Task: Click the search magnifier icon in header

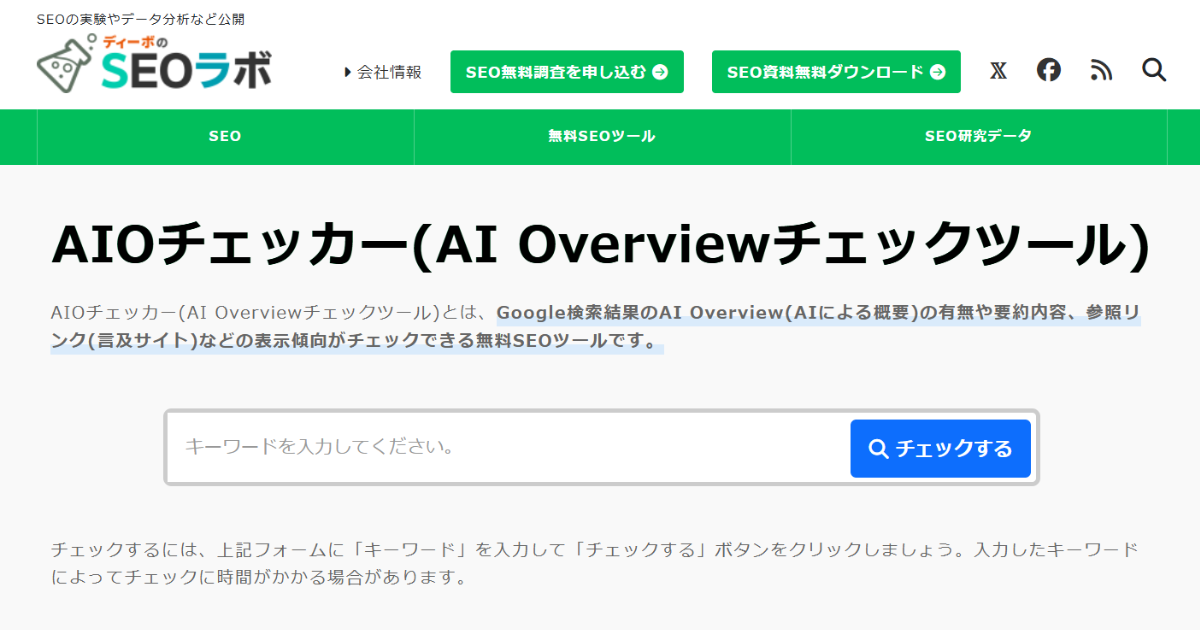Action: (x=1154, y=70)
